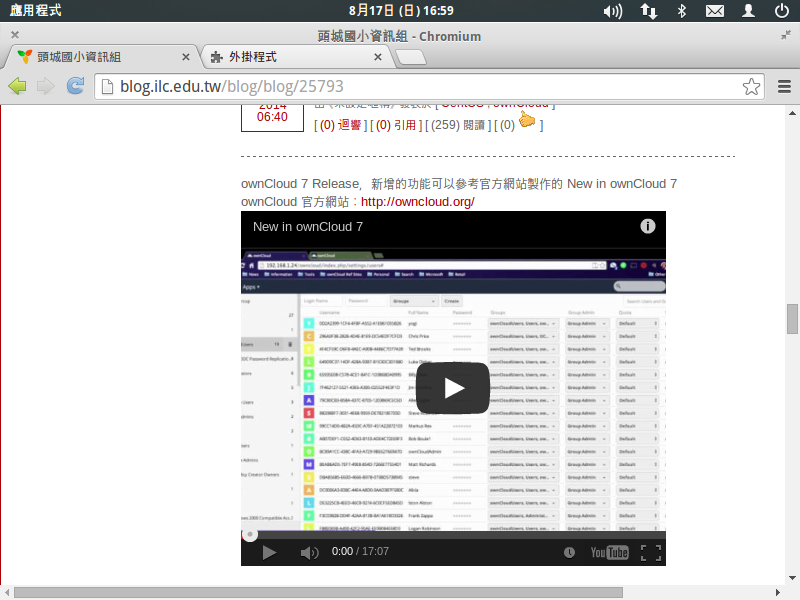Screen dimensions: 800x600
Task: Open the system volume indicator
Action: click(613, 11)
